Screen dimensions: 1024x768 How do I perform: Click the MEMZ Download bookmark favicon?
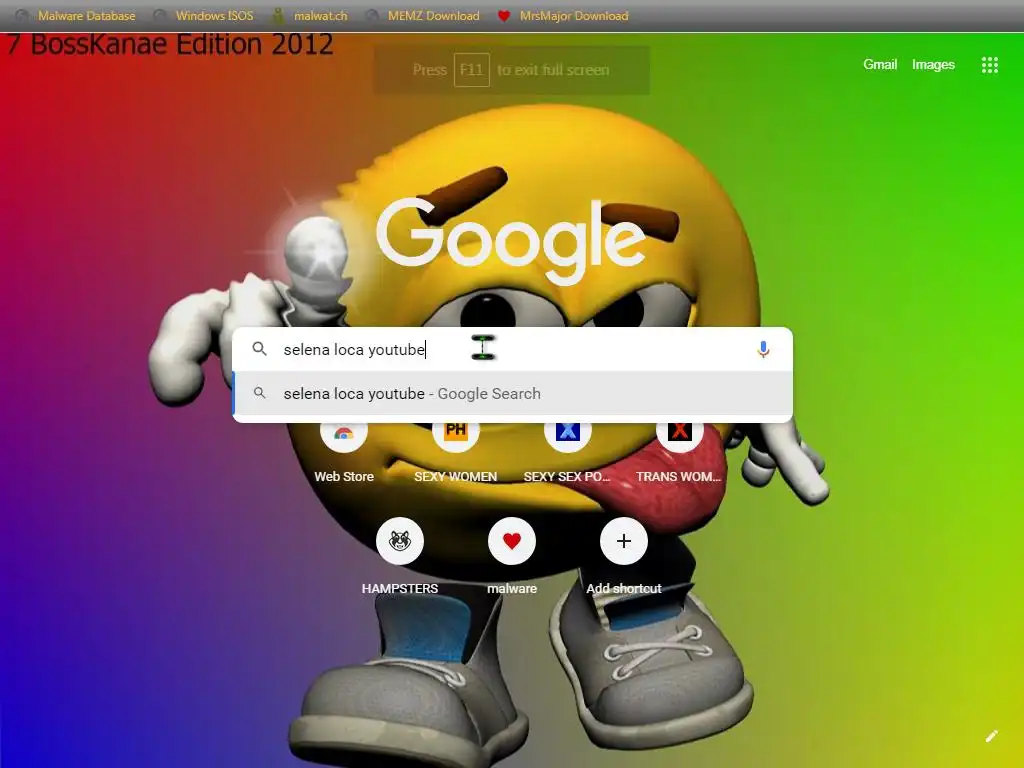[372, 16]
